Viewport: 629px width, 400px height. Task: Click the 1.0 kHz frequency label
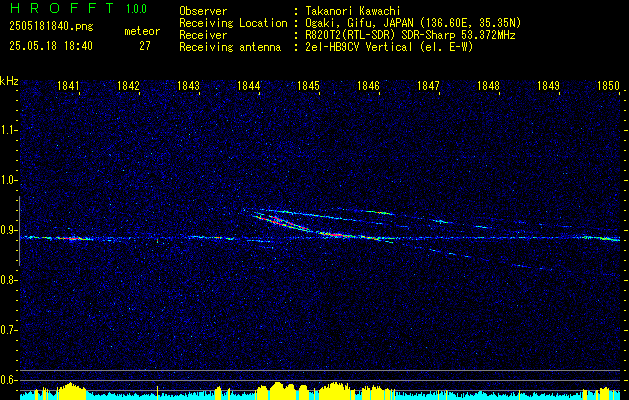coord(7,180)
